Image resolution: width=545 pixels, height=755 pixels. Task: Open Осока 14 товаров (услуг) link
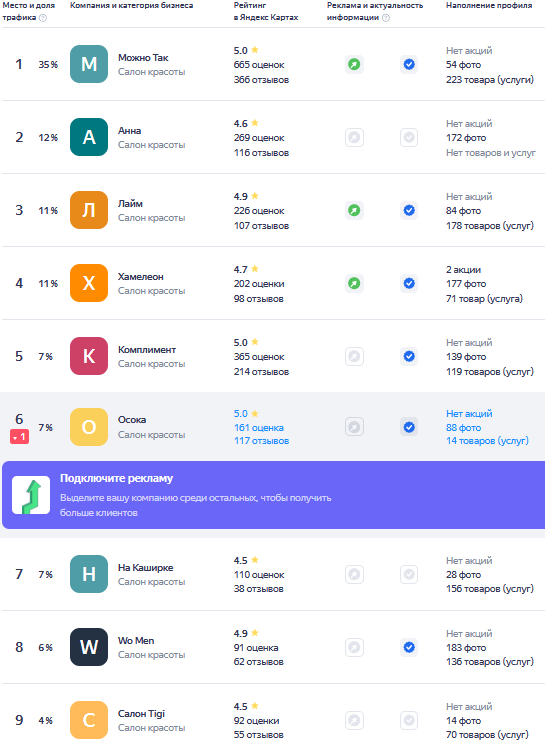[x=487, y=441]
